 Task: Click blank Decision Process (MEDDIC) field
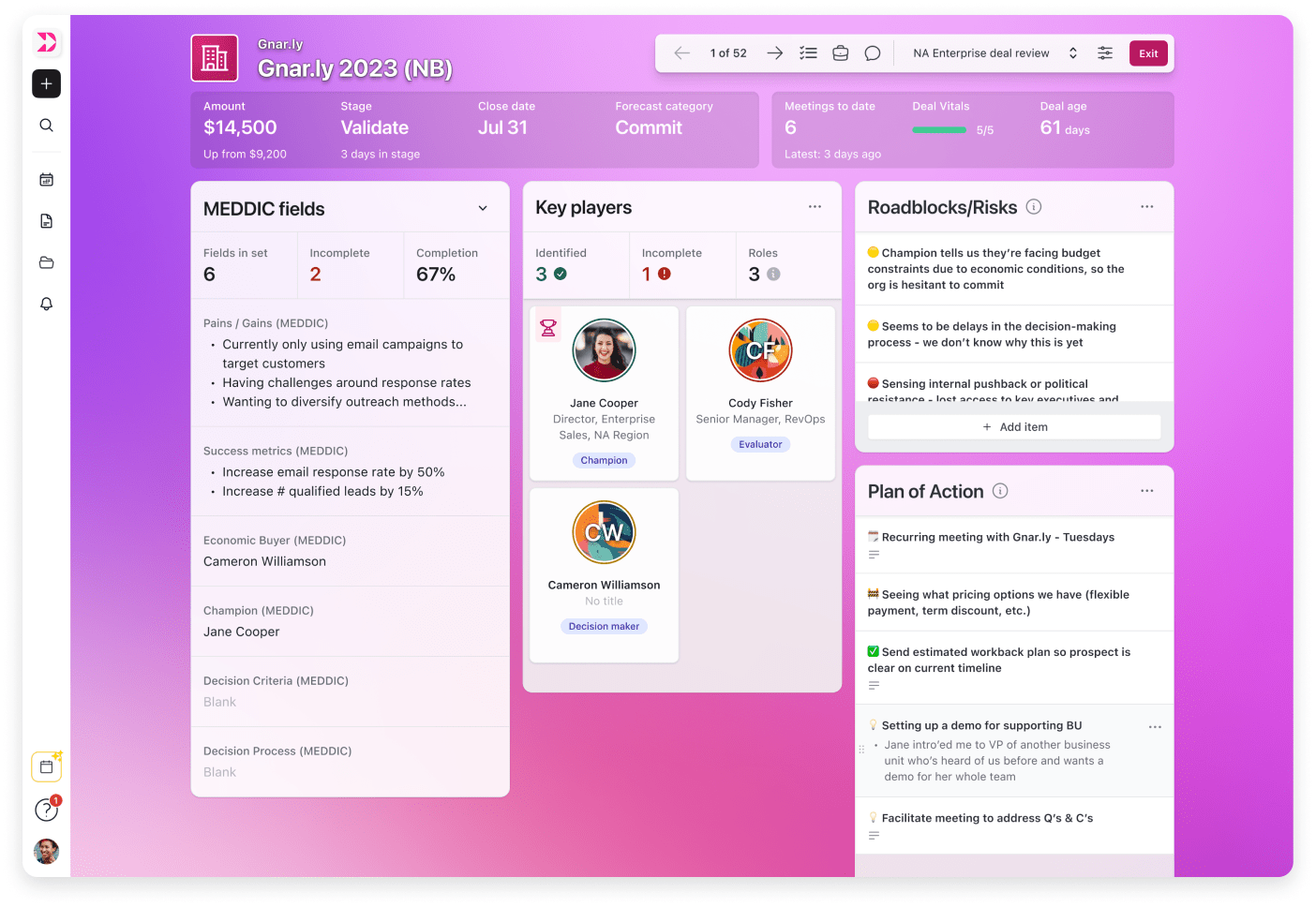(350, 762)
